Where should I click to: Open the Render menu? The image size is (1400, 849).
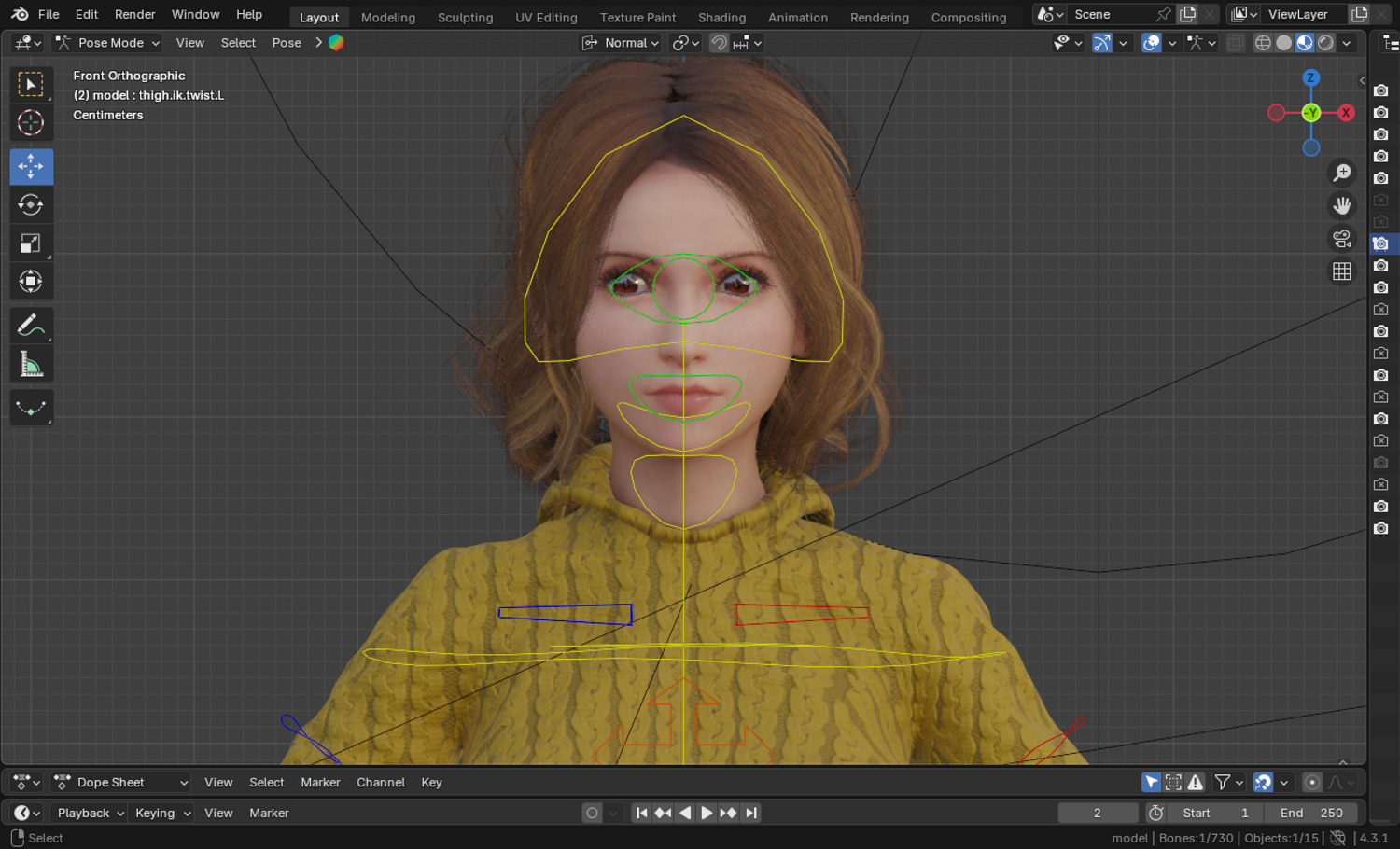(134, 14)
